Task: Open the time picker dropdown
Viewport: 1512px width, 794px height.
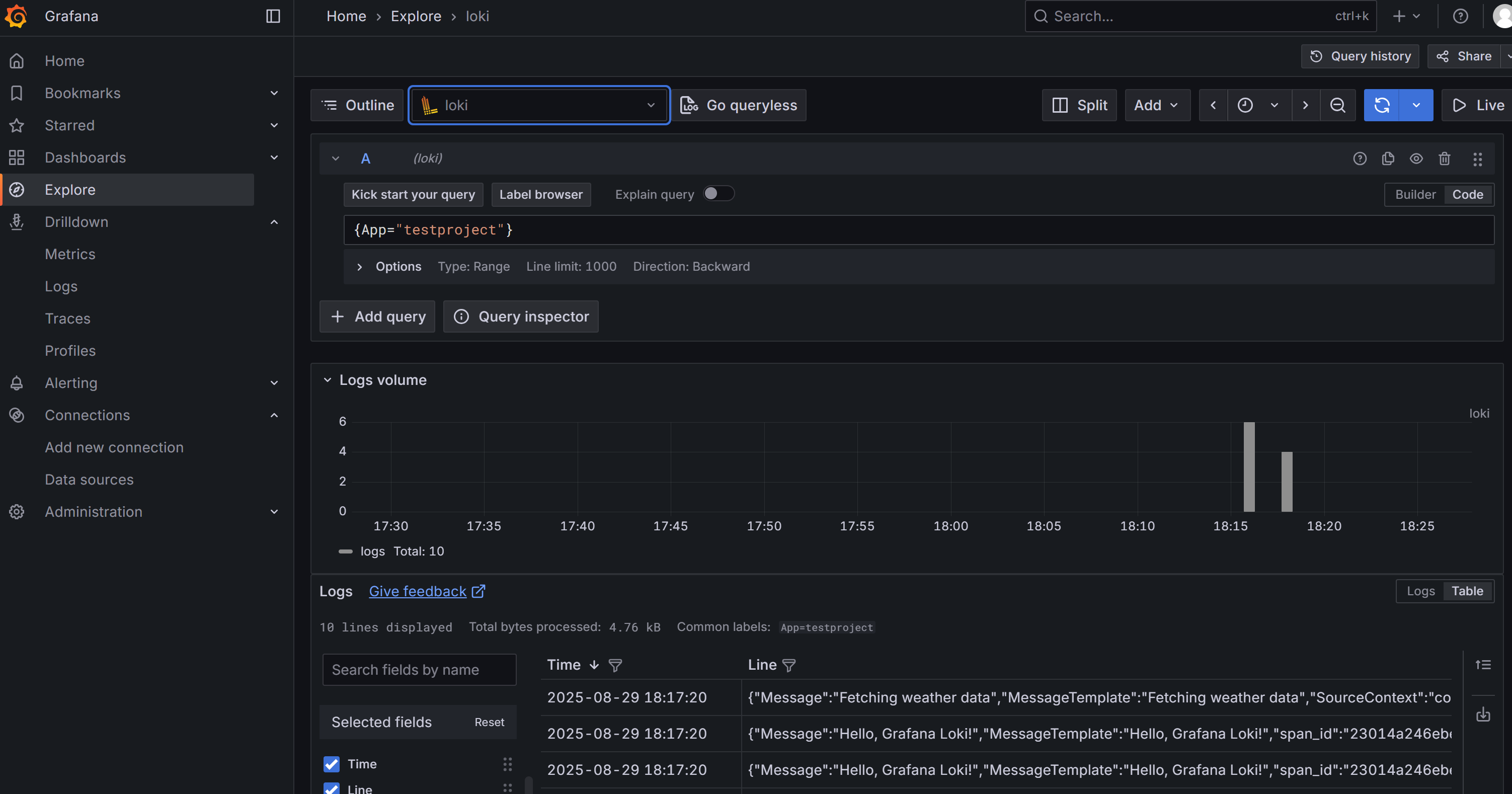Action: [x=1258, y=105]
